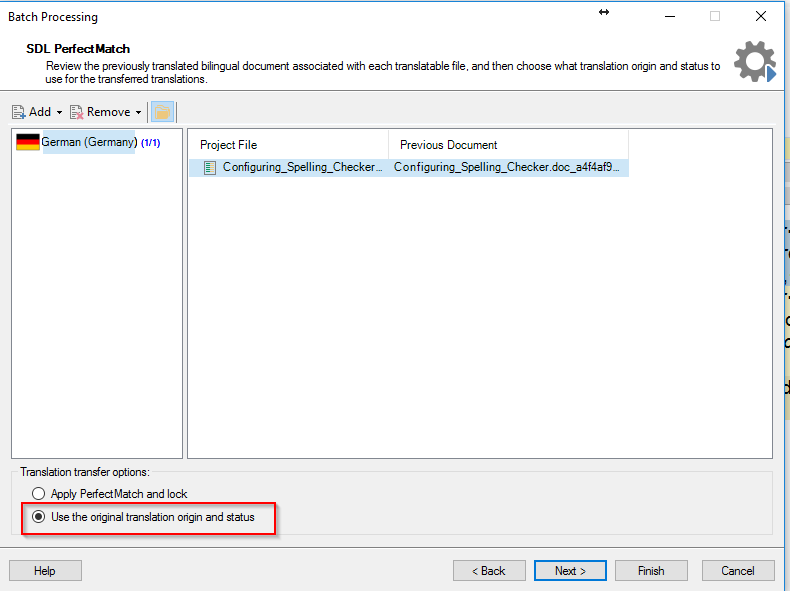This screenshot has height=591, width=790.
Task: Select Use the original translation origin option
Action: pos(38,517)
